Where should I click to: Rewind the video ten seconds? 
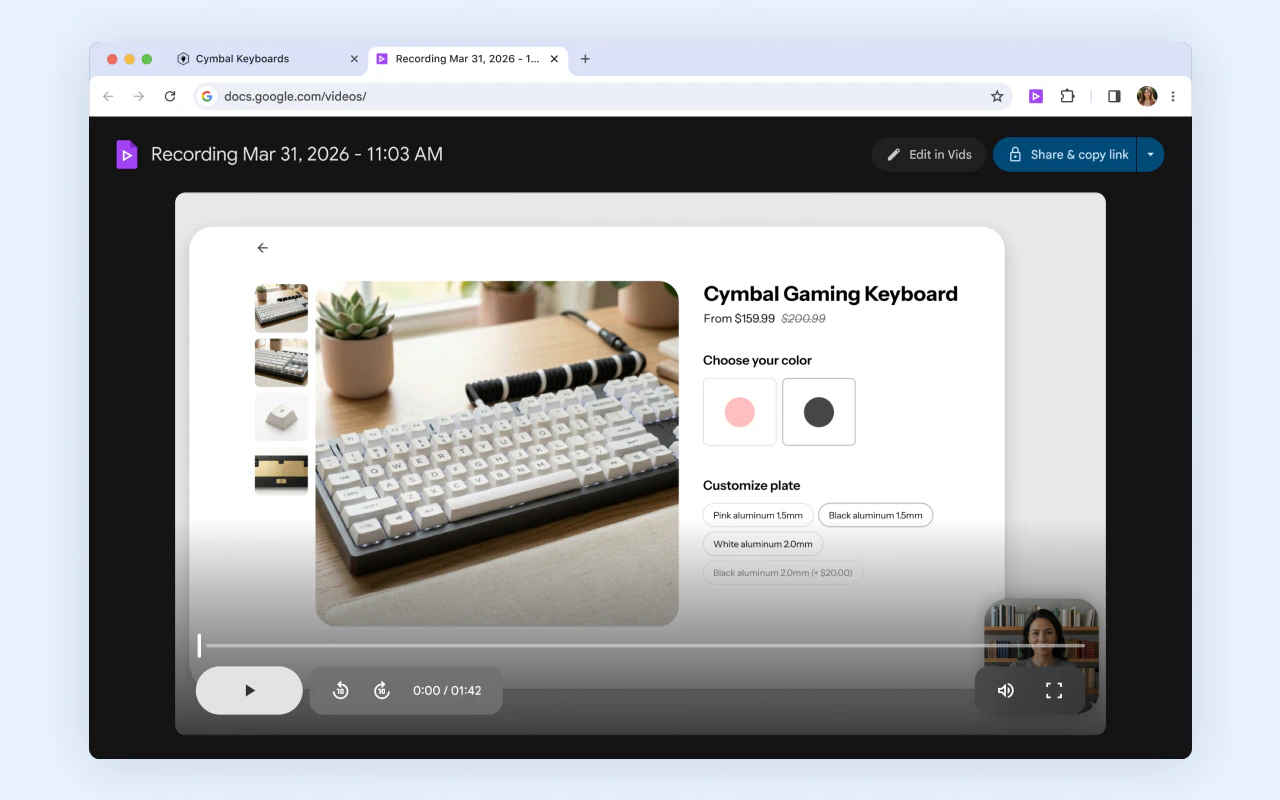340,690
